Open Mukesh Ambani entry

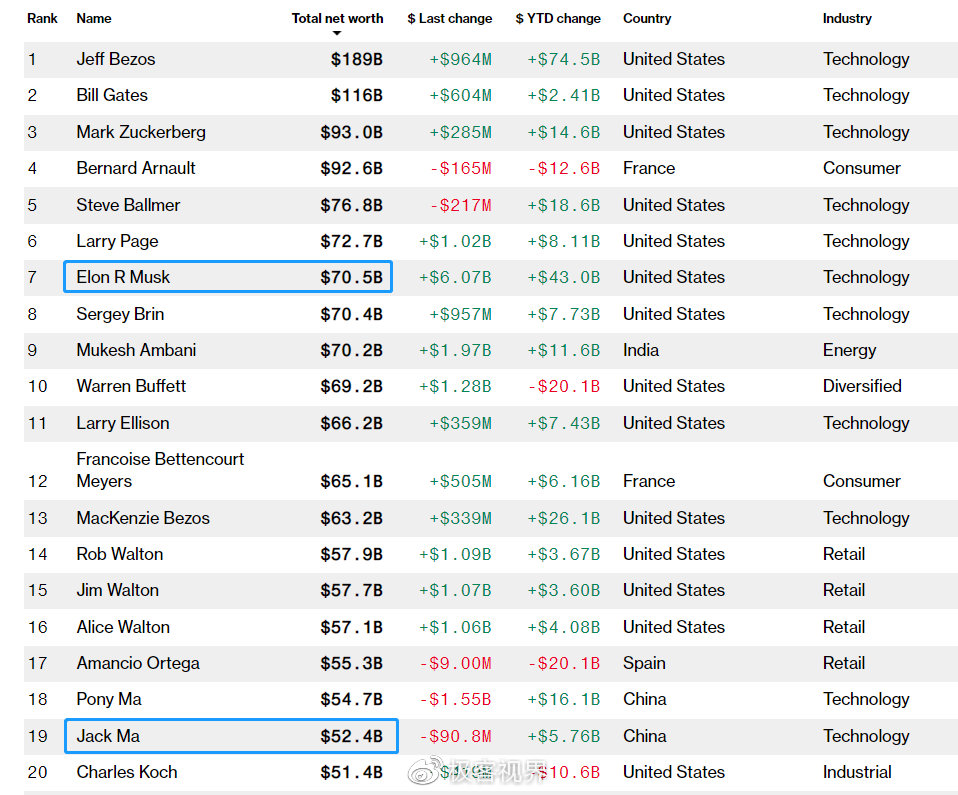pyautogui.click(x=136, y=350)
